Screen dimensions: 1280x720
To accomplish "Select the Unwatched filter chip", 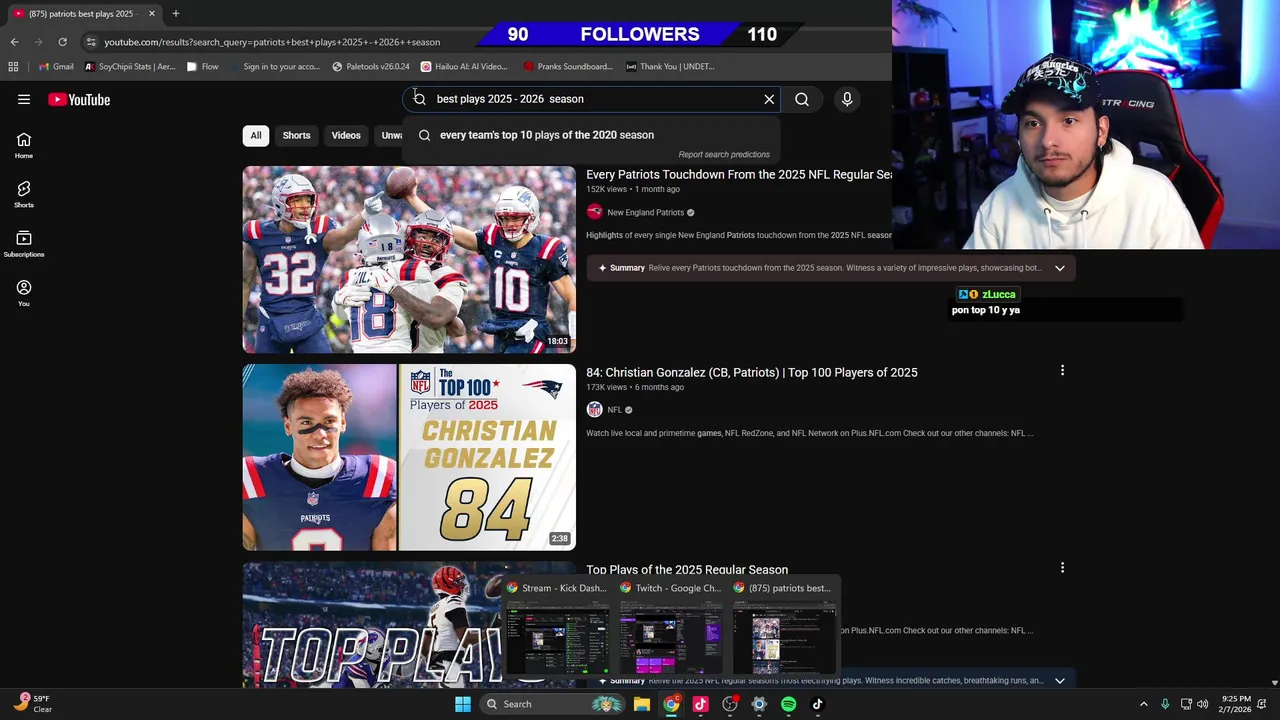I will pos(390,135).
